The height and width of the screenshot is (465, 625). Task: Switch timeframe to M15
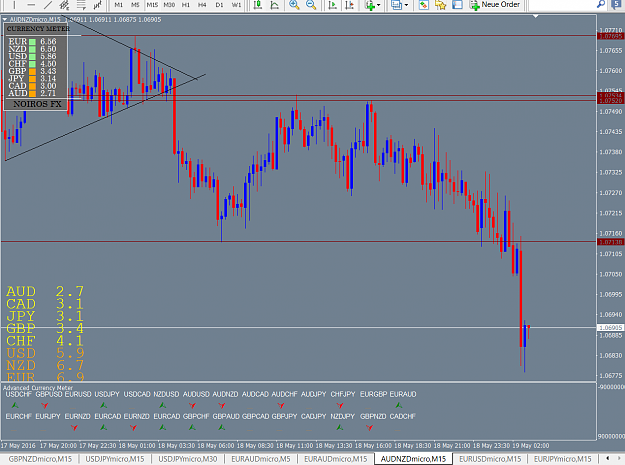click(x=152, y=5)
